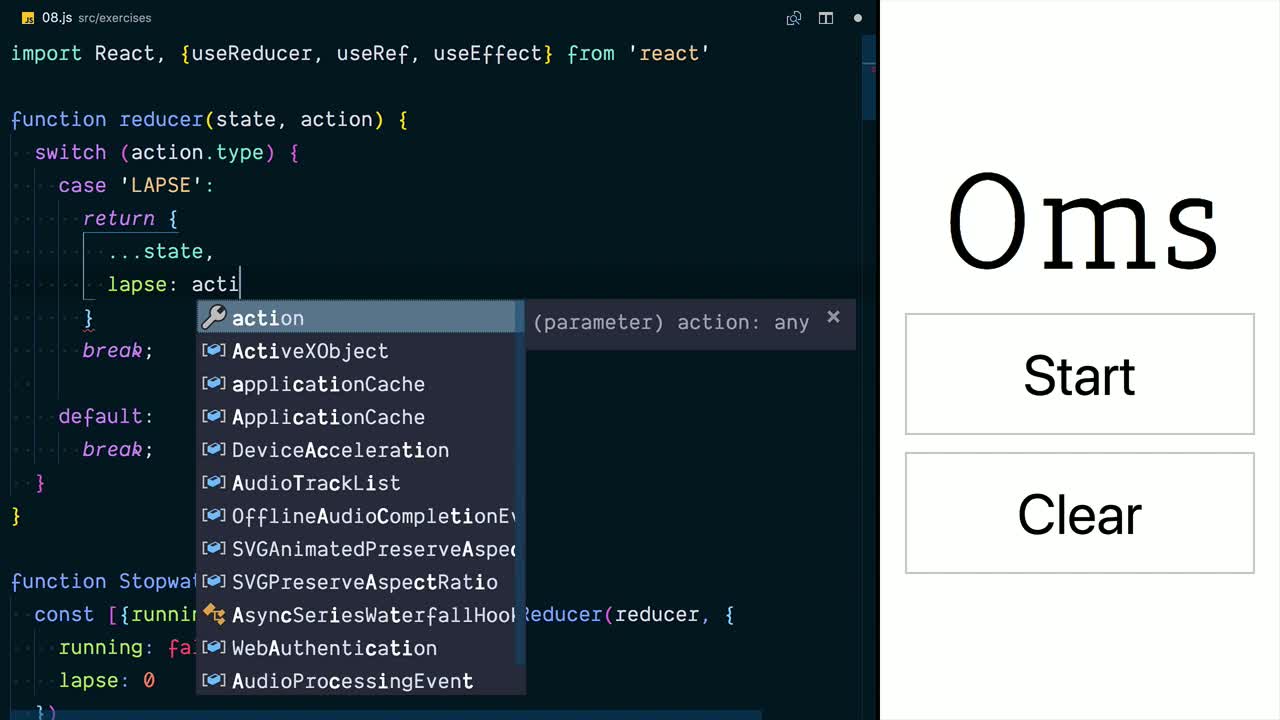The height and width of the screenshot is (720, 1280).
Task: Click the editor's vertical scrollbar
Action: click(x=869, y=80)
